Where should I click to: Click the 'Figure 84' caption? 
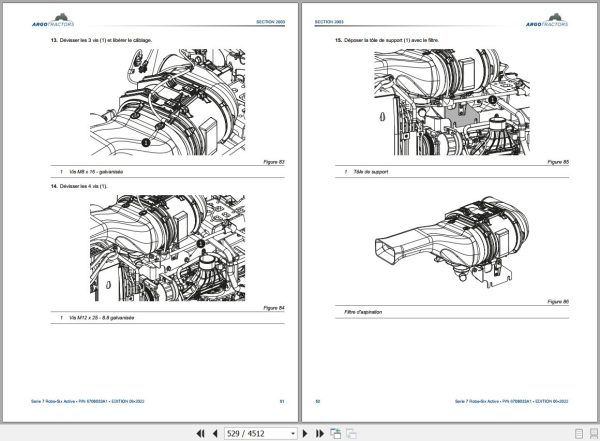pyautogui.click(x=274, y=308)
